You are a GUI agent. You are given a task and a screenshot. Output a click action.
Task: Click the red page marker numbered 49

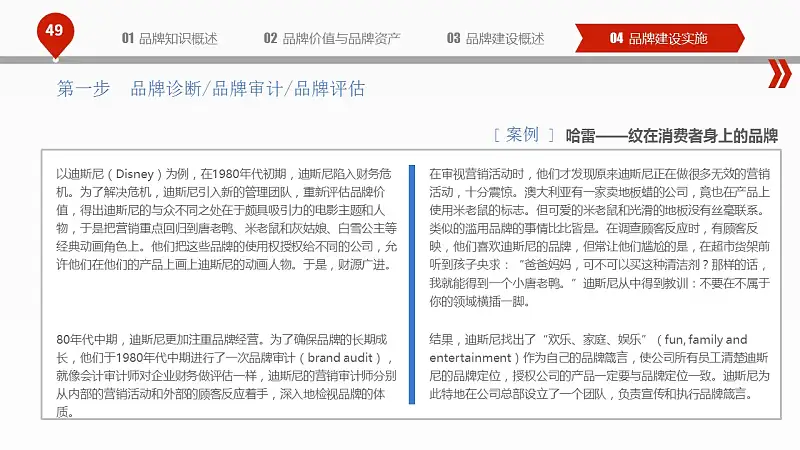pos(55,35)
